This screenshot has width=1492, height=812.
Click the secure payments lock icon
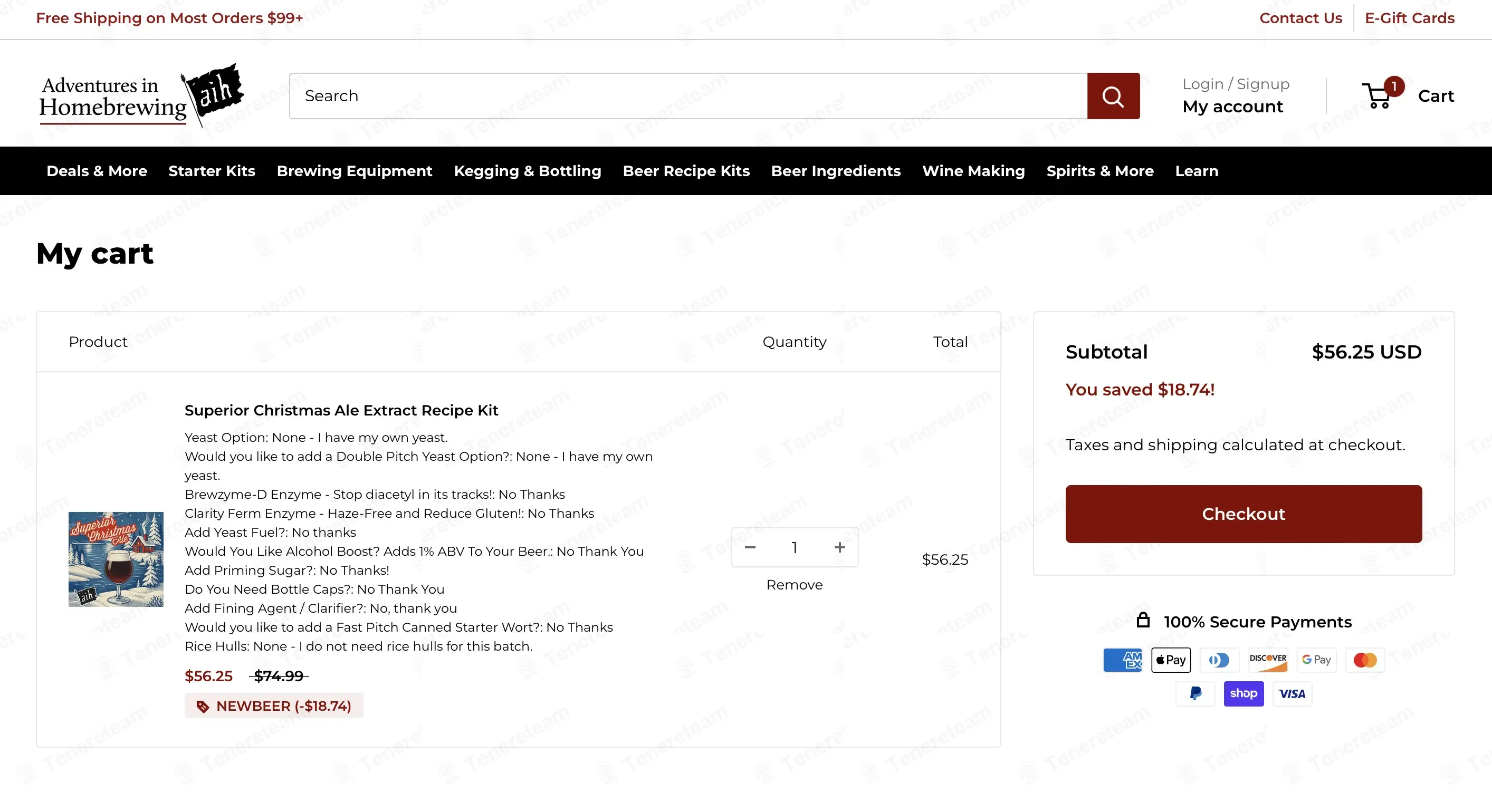pyautogui.click(x=1143, y=621)
